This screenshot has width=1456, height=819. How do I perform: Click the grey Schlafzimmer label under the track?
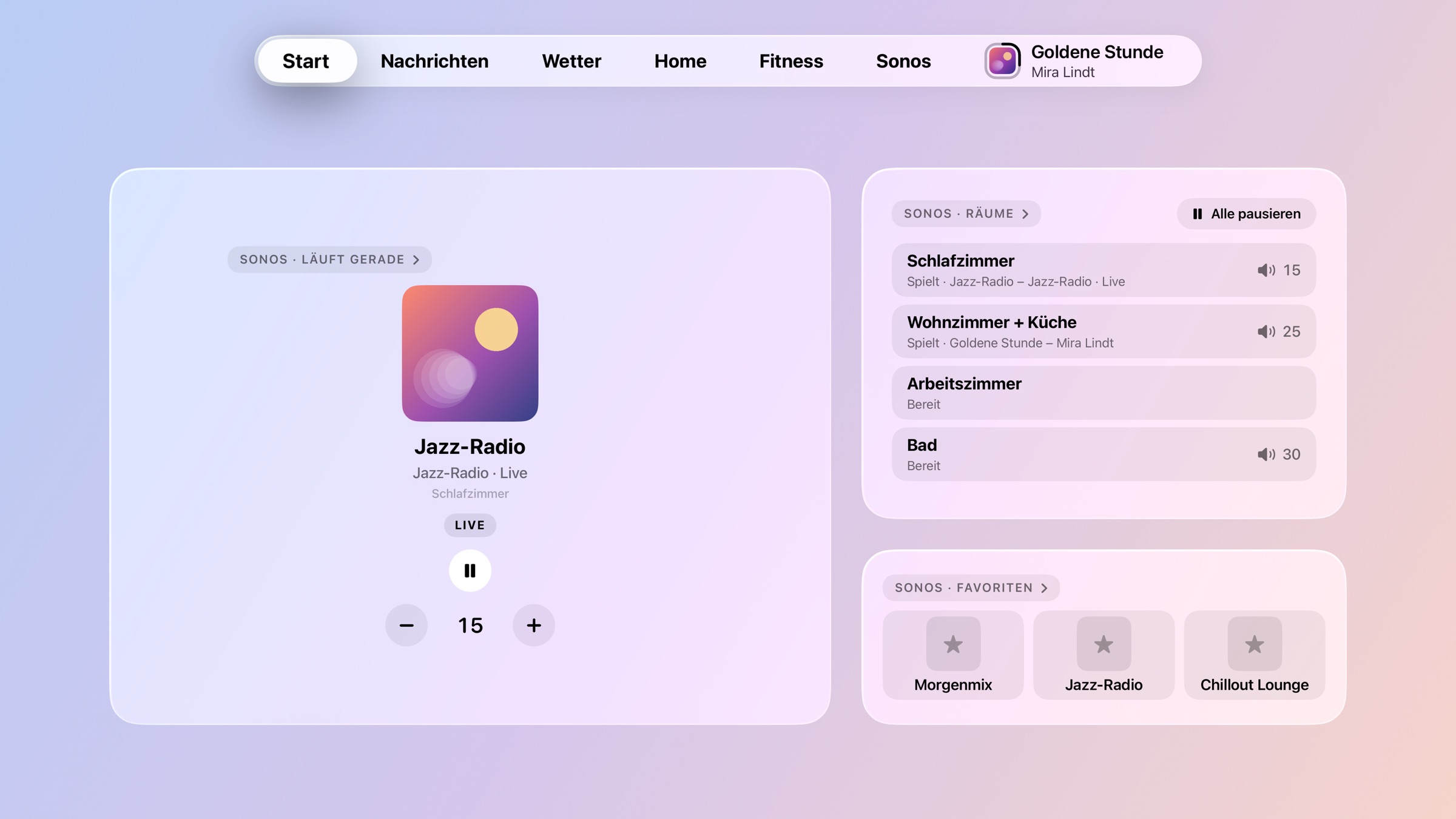pyautogui.click(x=470, y=494)
